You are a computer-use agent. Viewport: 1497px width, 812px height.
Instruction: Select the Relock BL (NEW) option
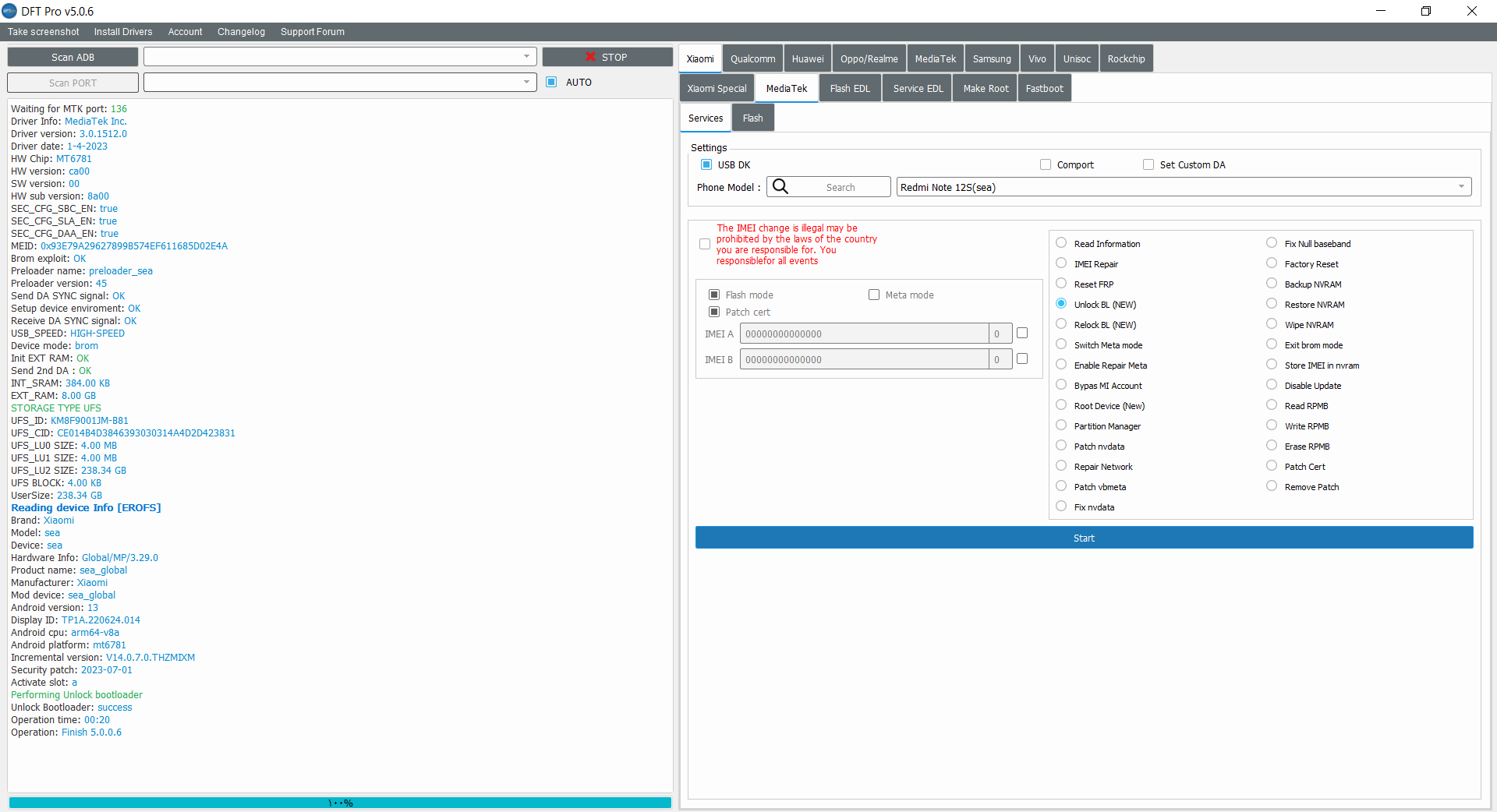coord(1061,324)
